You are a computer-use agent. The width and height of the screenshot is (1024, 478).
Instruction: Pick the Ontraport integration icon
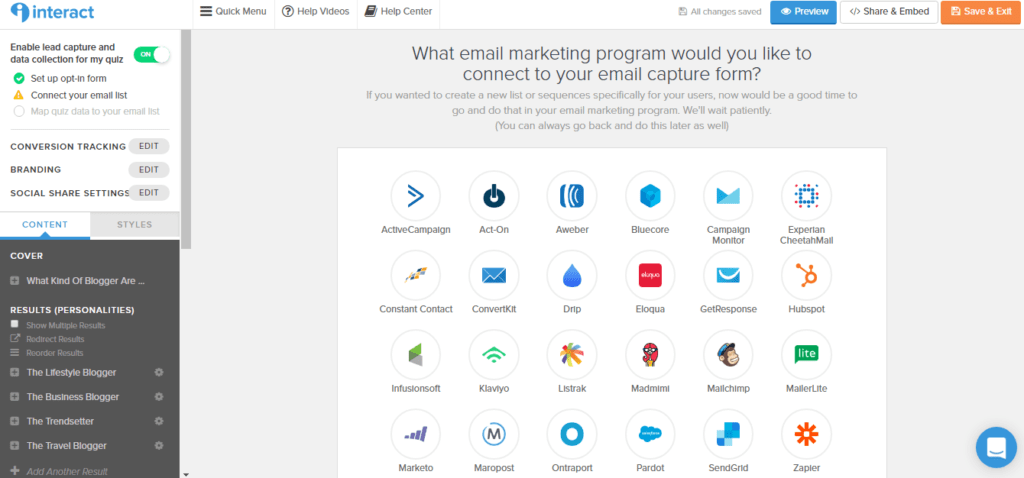click(x=571, y=434)
